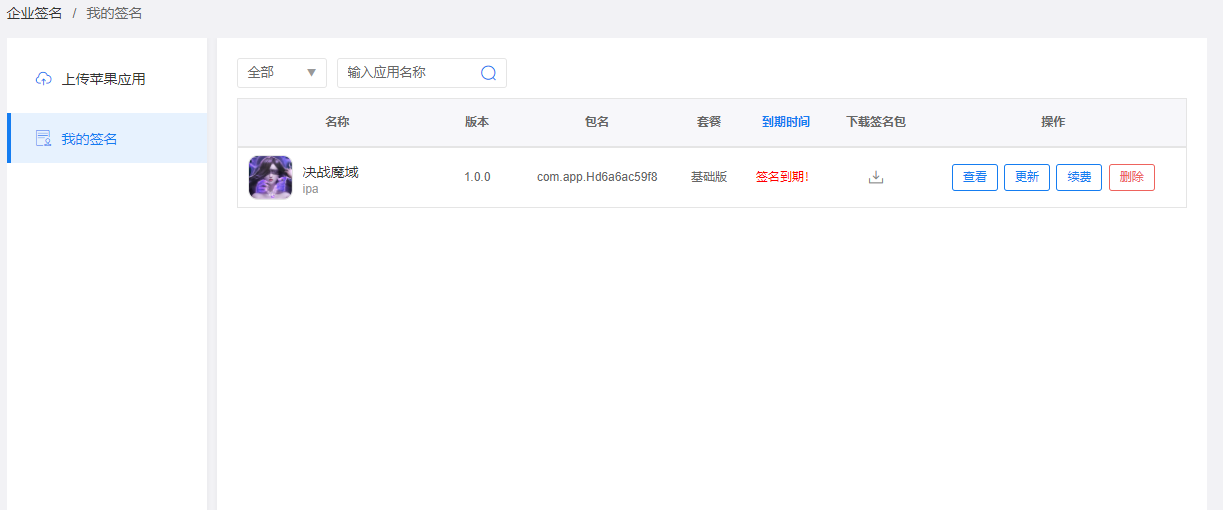
Task: Click the search magnifier icon
Action: click(x=489, y=73)
